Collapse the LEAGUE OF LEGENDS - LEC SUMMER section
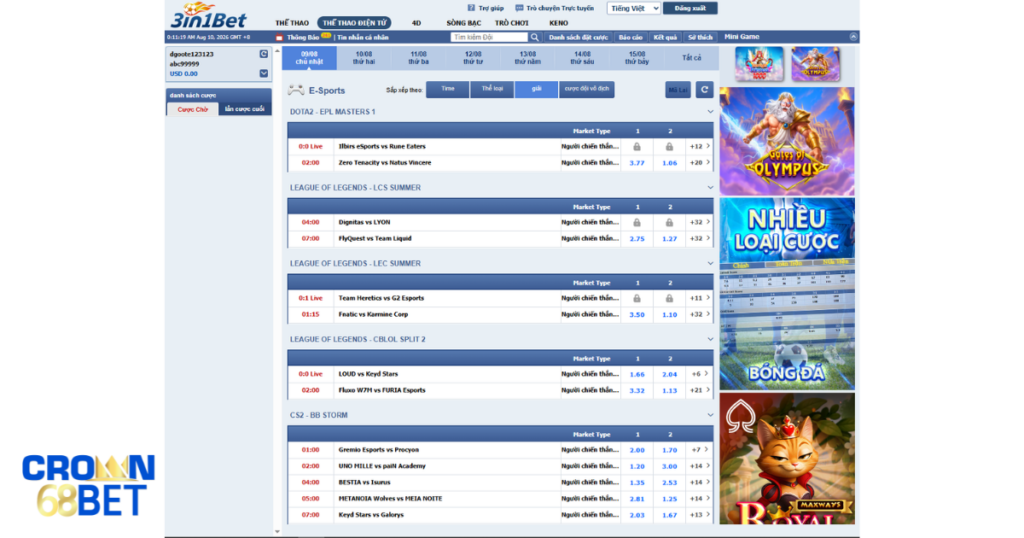This screenshot has height=538, width=1024. pyautogui.click(x=710, y=263)
